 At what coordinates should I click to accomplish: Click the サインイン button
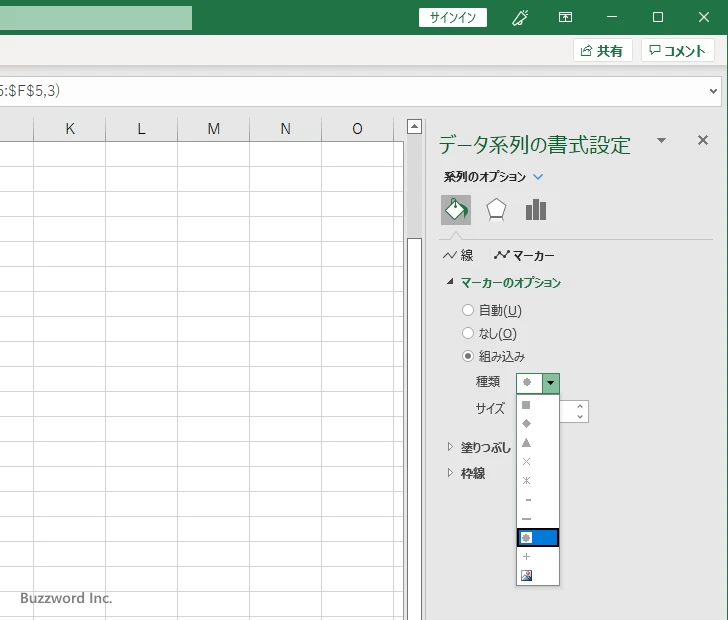(x=453, y=18)
